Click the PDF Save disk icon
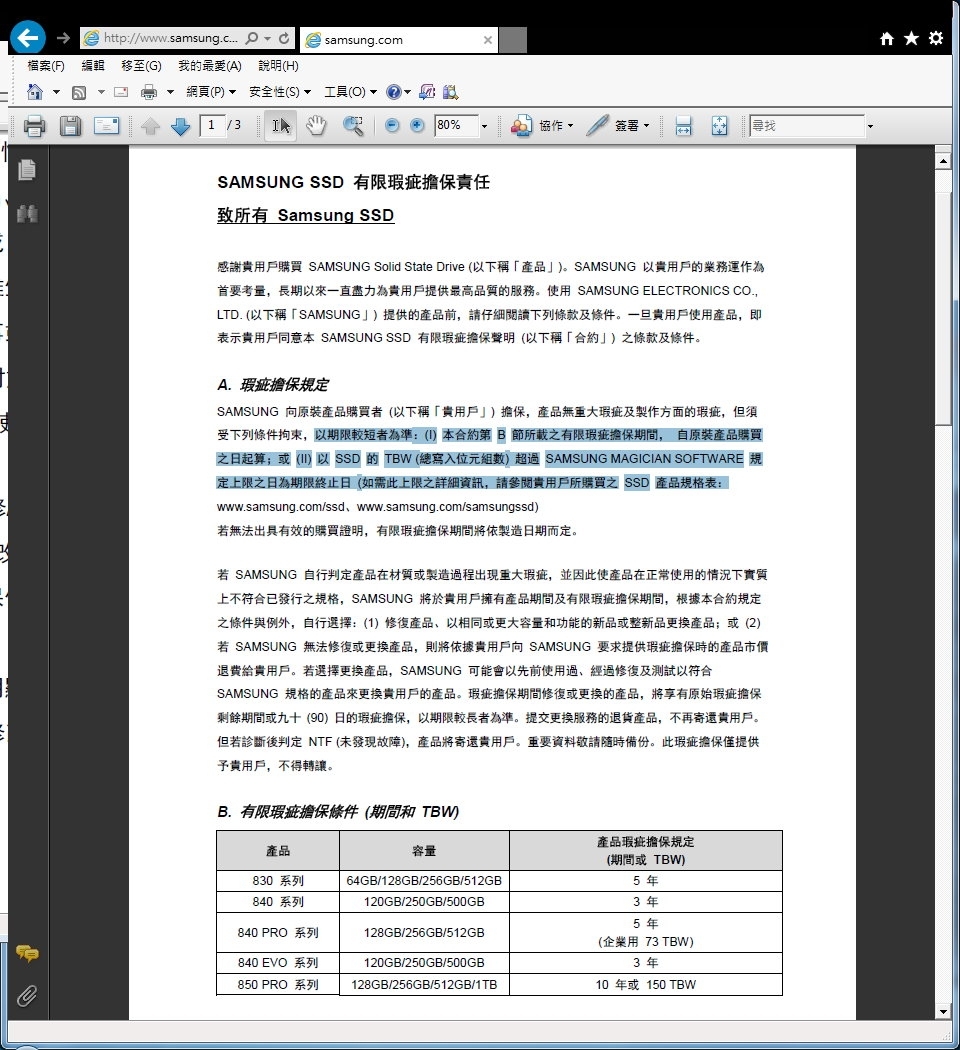The width and height of the screenshot is (960, 1050). (70, 126)
